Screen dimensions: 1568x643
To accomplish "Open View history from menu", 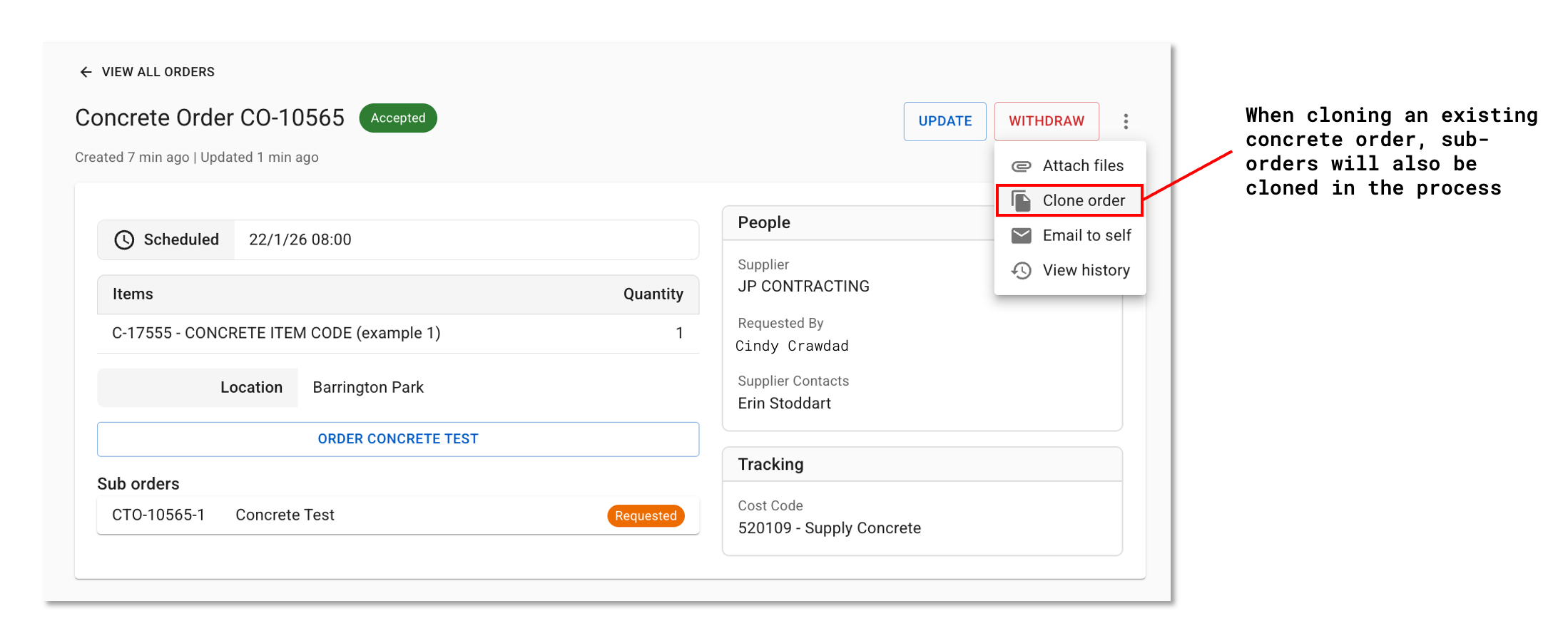I will click(1086, 271).
